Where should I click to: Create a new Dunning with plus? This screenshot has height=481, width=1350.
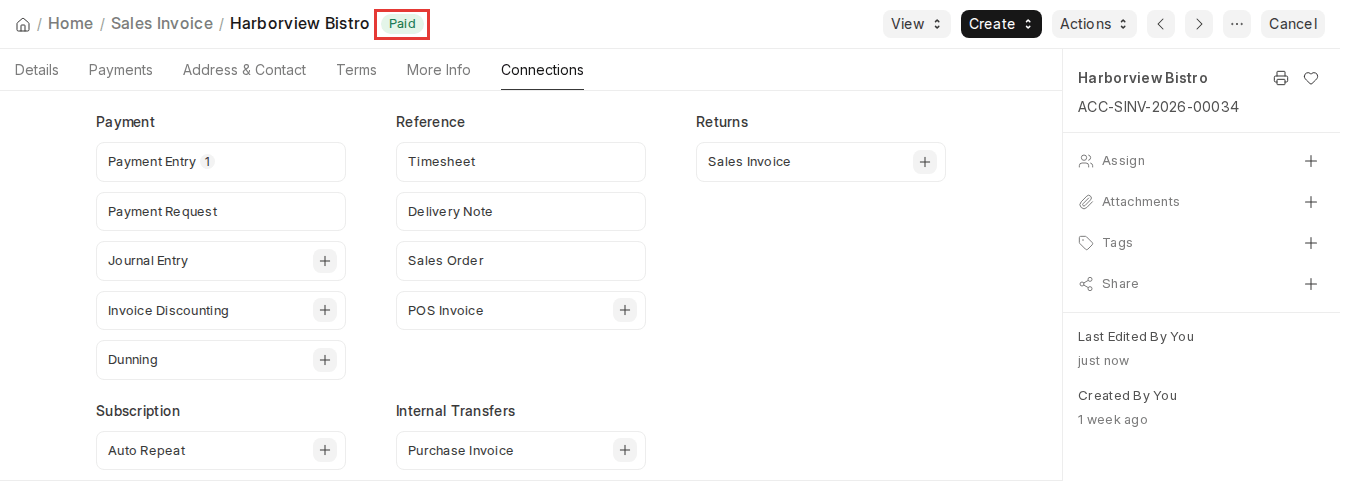[x=325, y=360]
